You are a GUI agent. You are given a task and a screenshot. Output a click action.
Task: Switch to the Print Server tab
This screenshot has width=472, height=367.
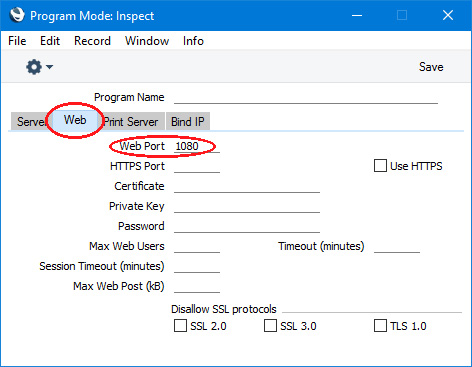coord(131,122)
